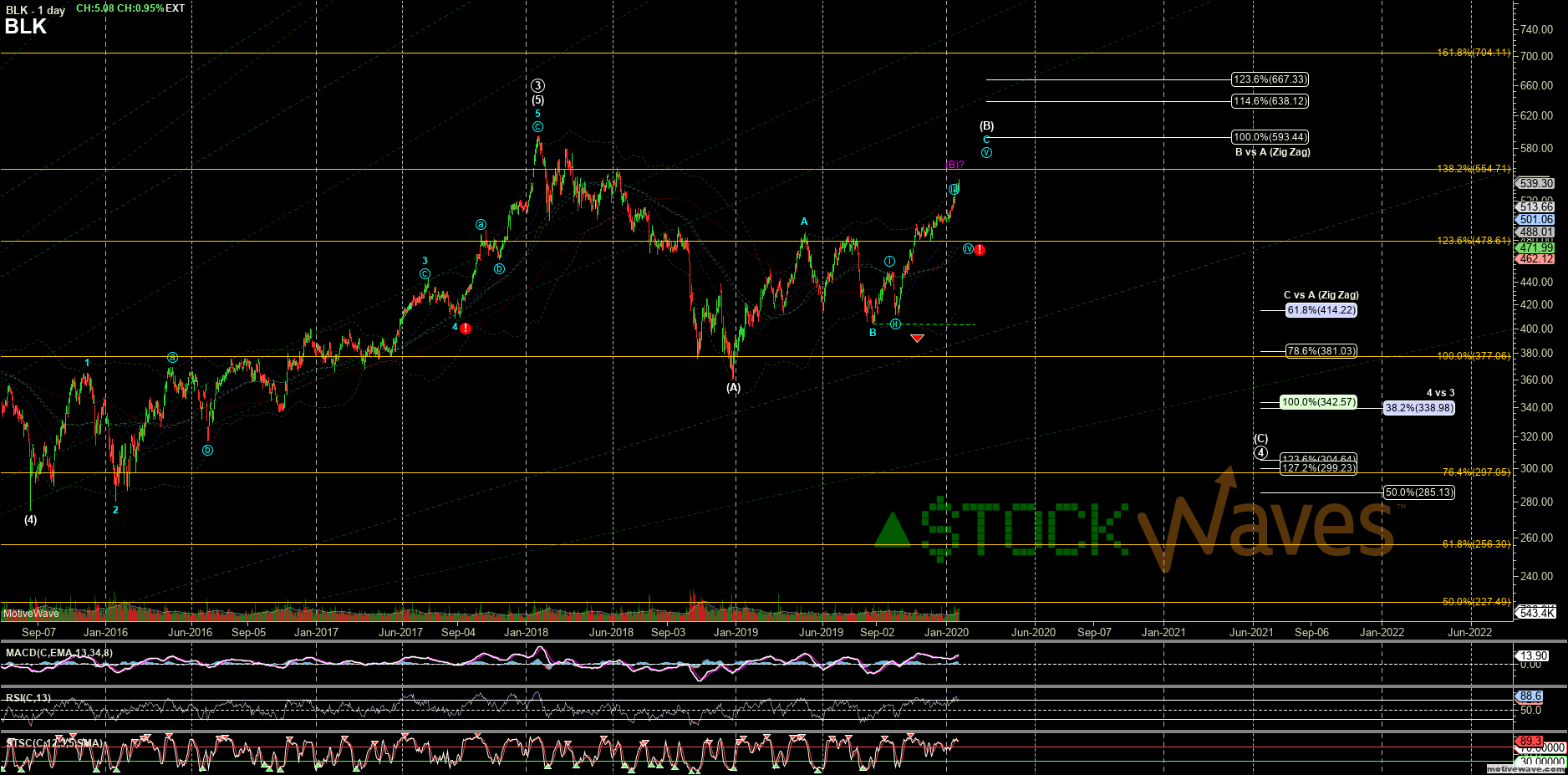Screen dimensions: 1568x775
Task: Click the red 462.12 price axis tag
Action: (1536, 259)
